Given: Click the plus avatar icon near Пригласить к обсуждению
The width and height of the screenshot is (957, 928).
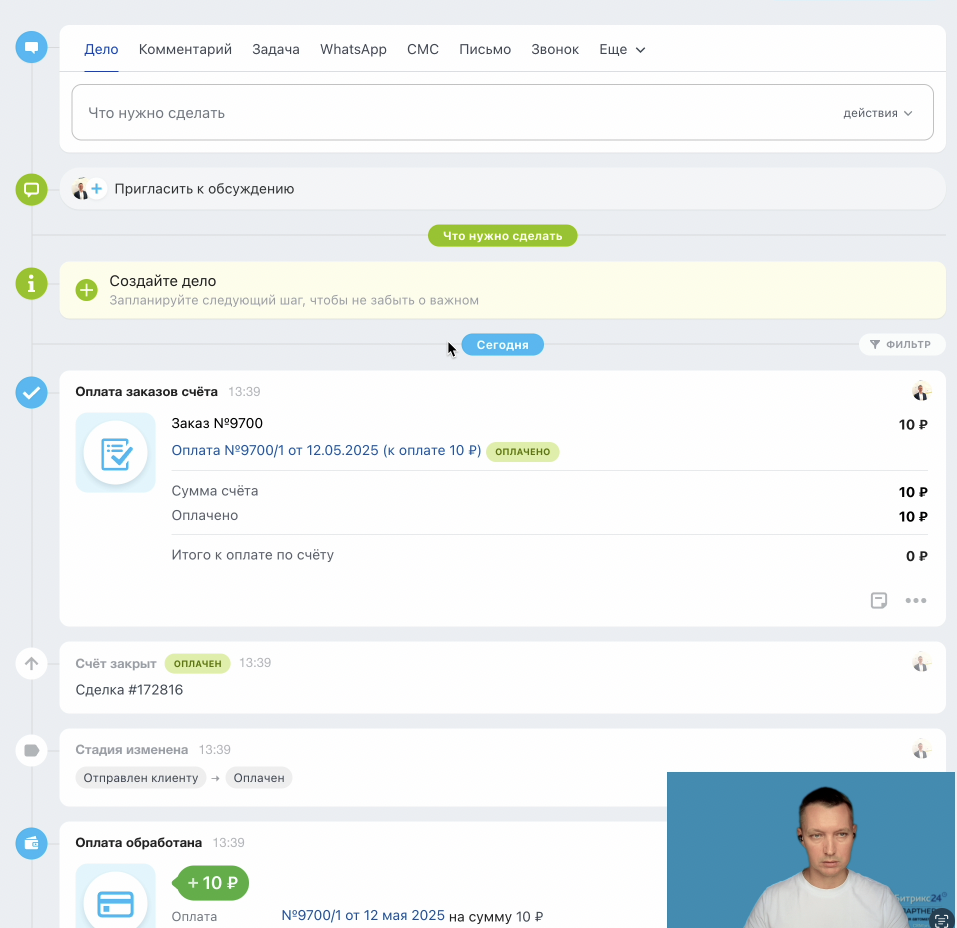Looking at the screenshot, I should 96,189.
